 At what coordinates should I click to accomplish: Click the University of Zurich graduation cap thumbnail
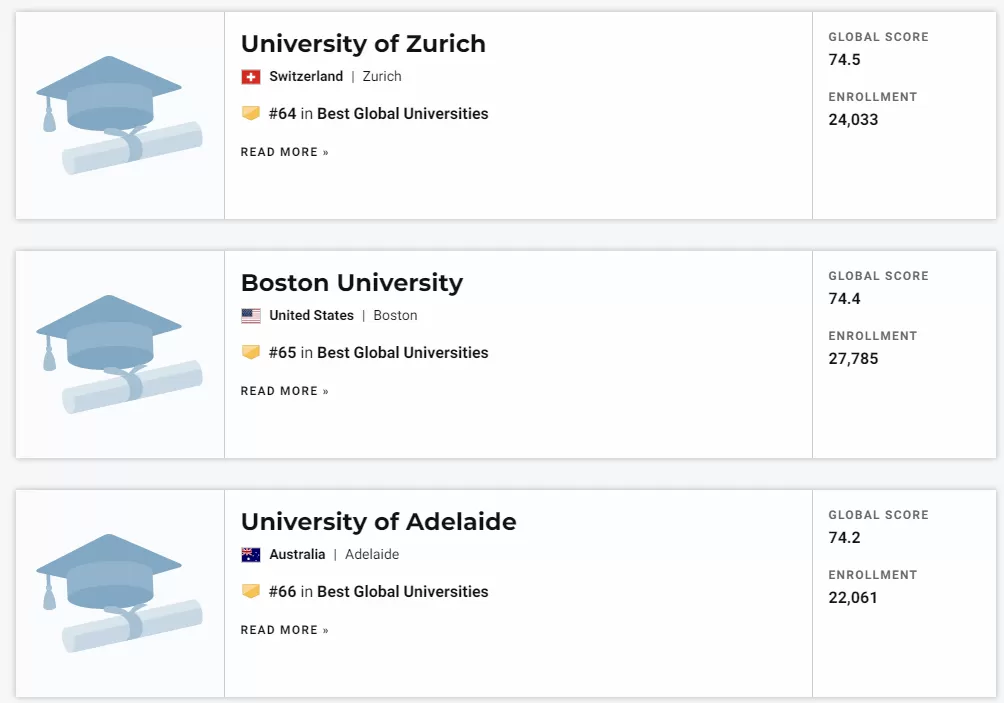(x=120, y=115)
